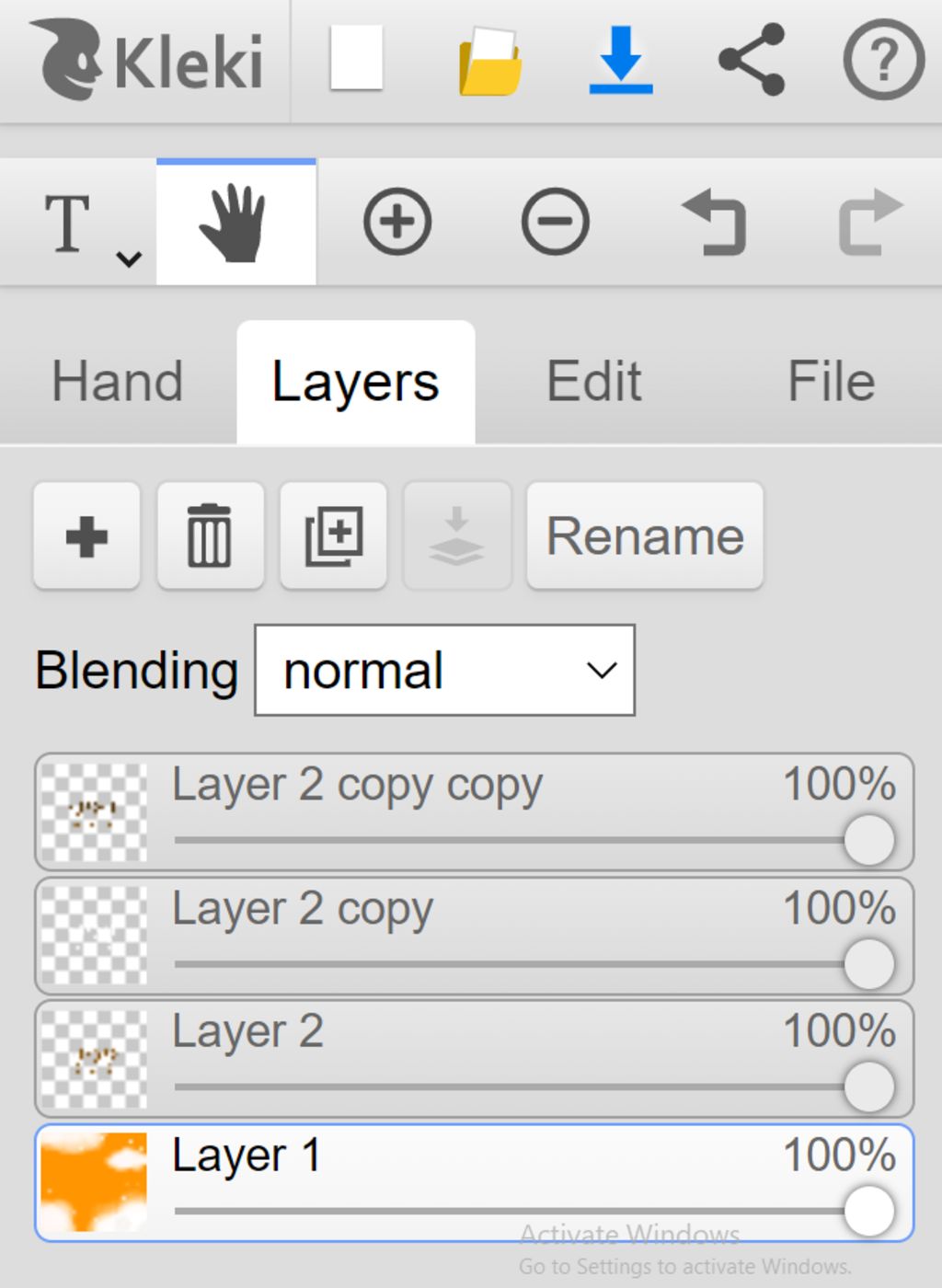Image resolution: width=942 pixels, height=1288 pixels.
Task: Expand the Text tool options chevron
Action: click(129, 259)
